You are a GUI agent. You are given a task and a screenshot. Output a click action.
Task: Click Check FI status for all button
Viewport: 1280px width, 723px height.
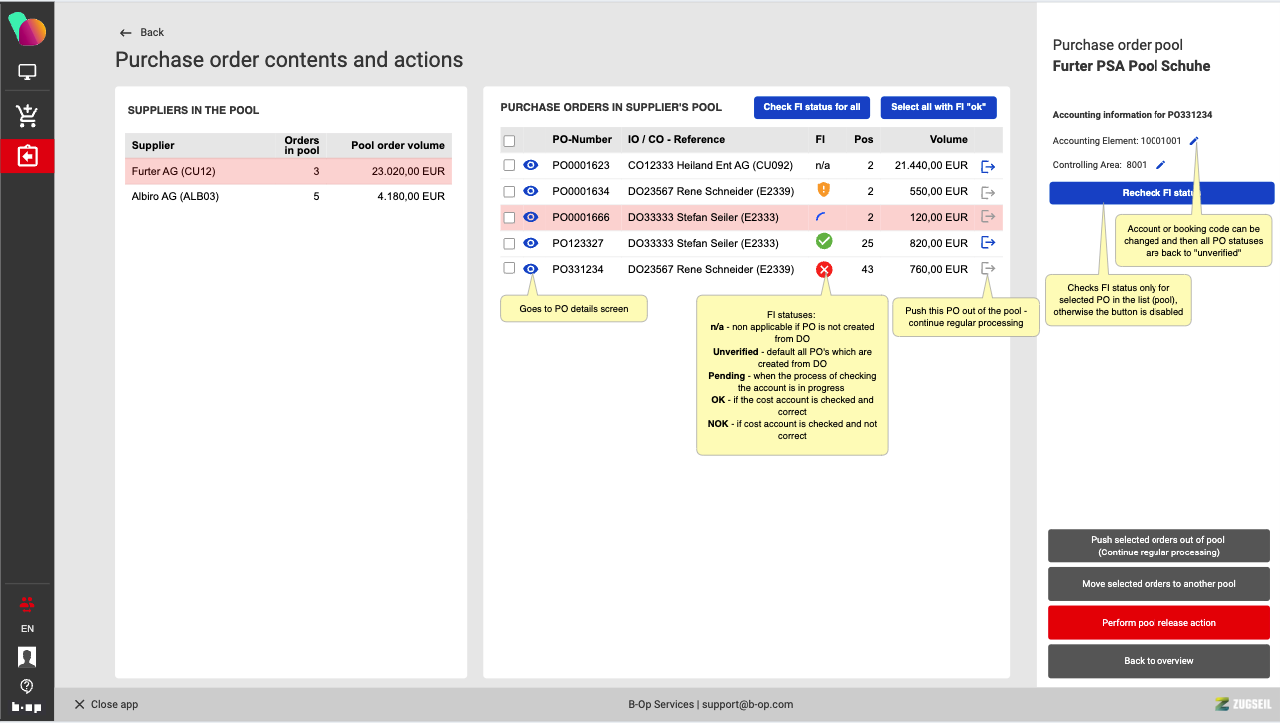pos(811,107)
